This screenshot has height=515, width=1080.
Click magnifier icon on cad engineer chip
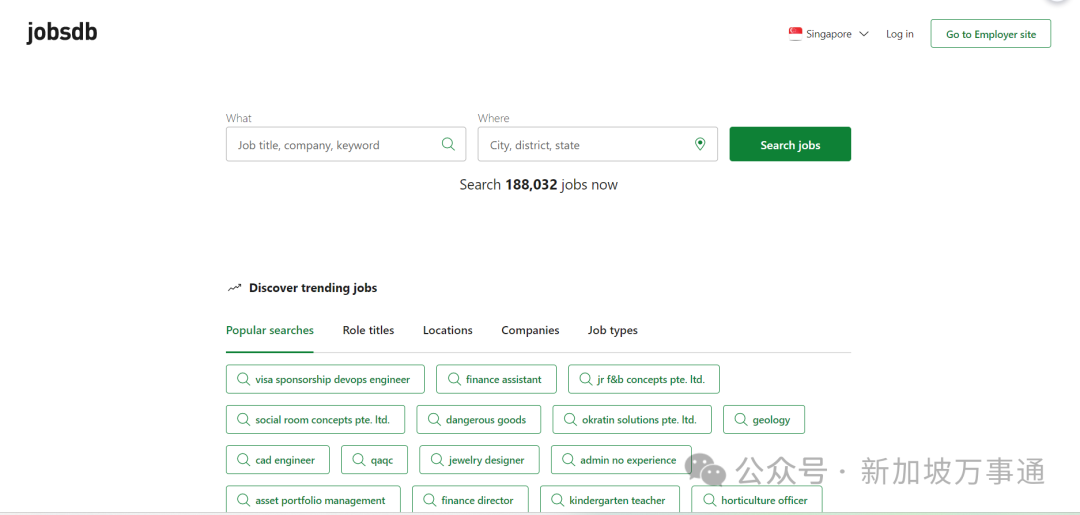[243, 460]
